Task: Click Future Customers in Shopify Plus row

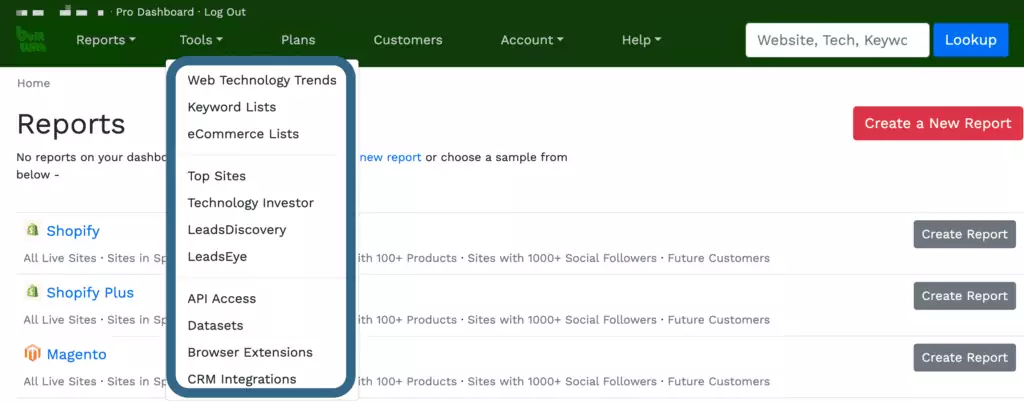Action: (x=718, y=320)
